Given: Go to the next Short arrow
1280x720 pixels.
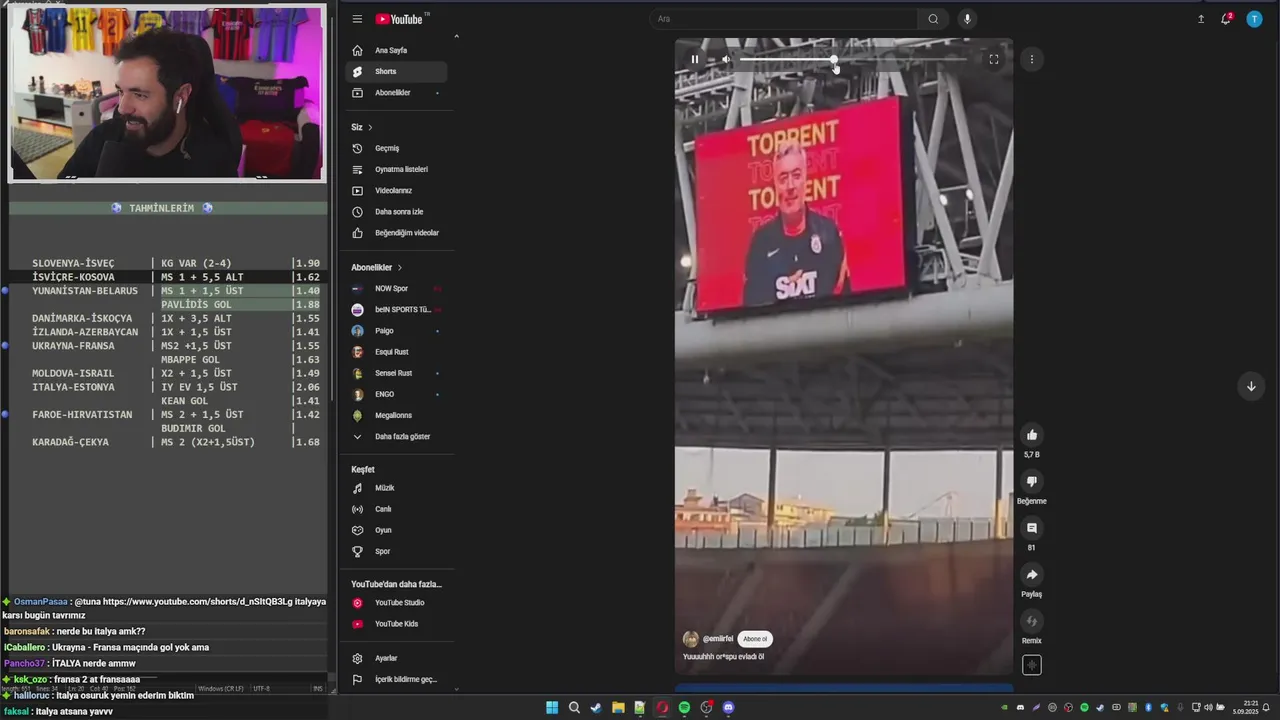Looking at the screenshot, I should [1251, 387].
